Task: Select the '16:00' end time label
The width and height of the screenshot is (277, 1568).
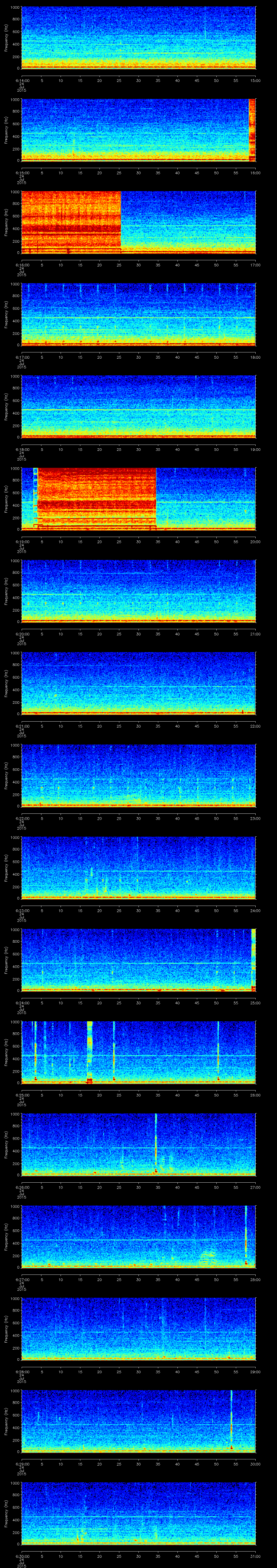Action: click(x=256, y=173)
